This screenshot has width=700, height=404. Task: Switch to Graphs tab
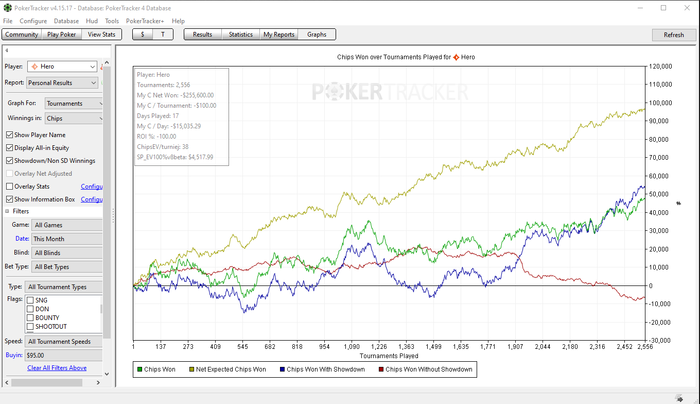coord(317,34)
